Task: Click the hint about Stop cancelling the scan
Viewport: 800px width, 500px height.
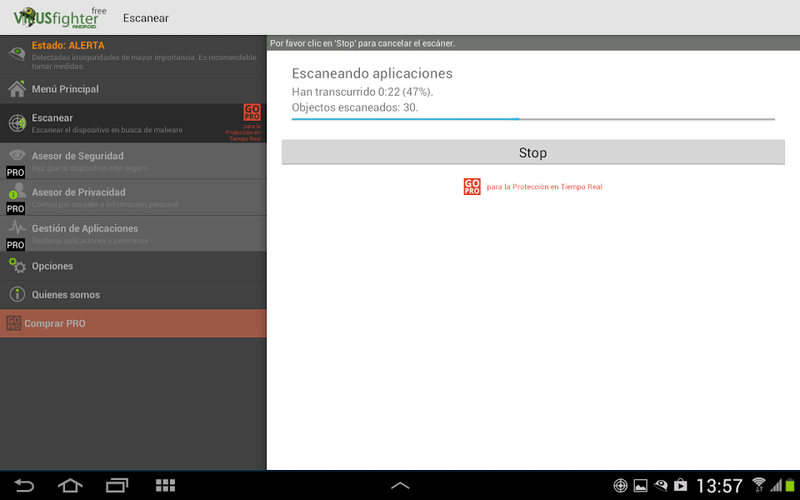Action: [x=362, y=43]
